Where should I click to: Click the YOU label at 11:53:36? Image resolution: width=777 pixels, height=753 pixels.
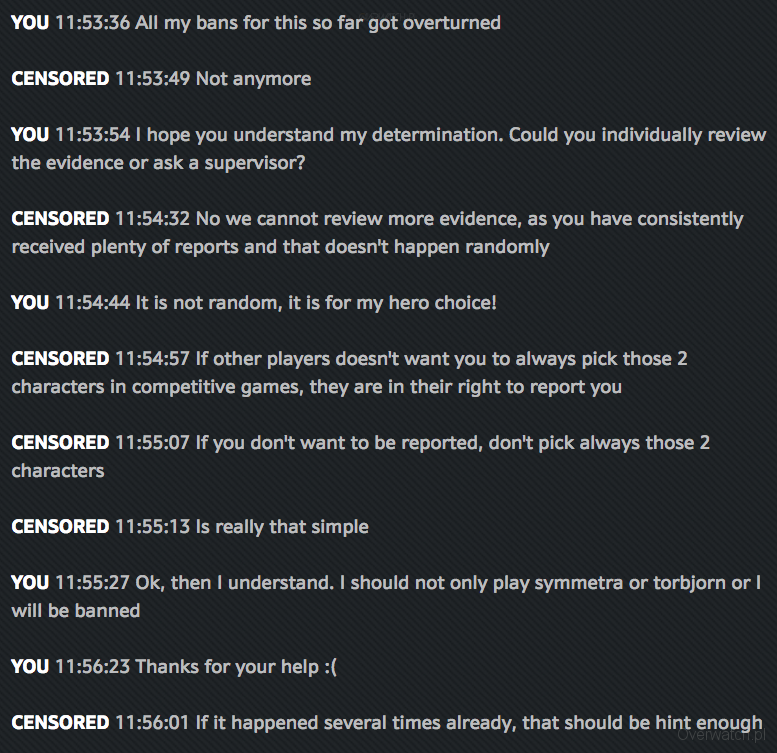coord(30,22)
